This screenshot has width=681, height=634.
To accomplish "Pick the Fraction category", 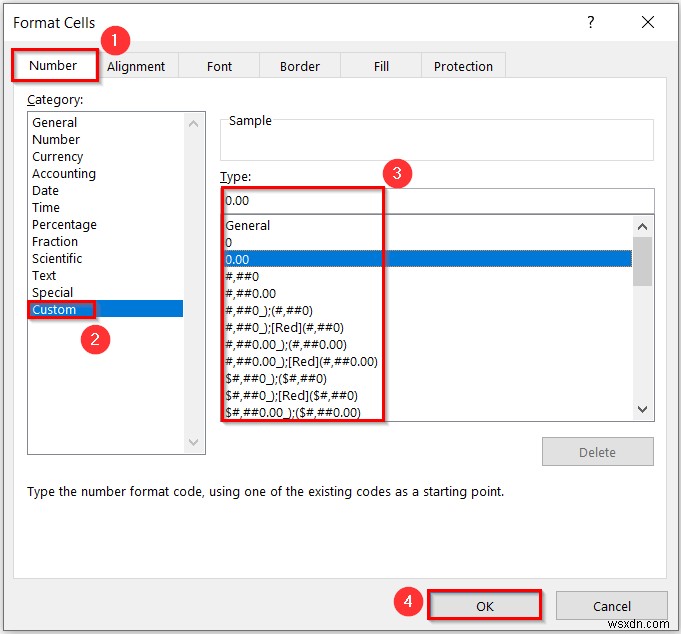I will [x=107, y=241].
